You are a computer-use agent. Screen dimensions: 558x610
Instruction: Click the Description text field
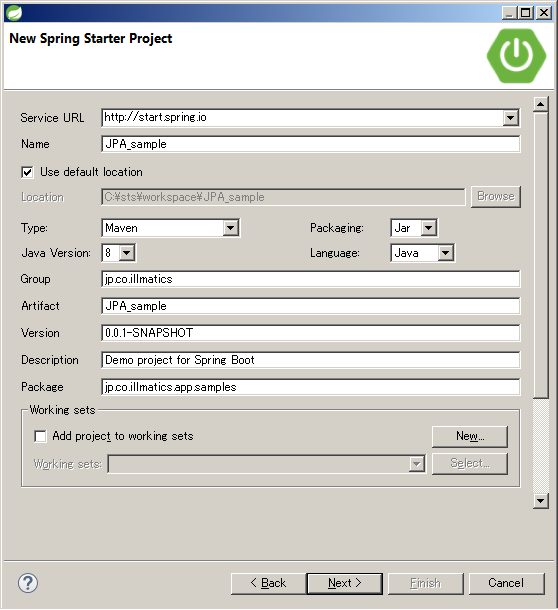point(311,360)
